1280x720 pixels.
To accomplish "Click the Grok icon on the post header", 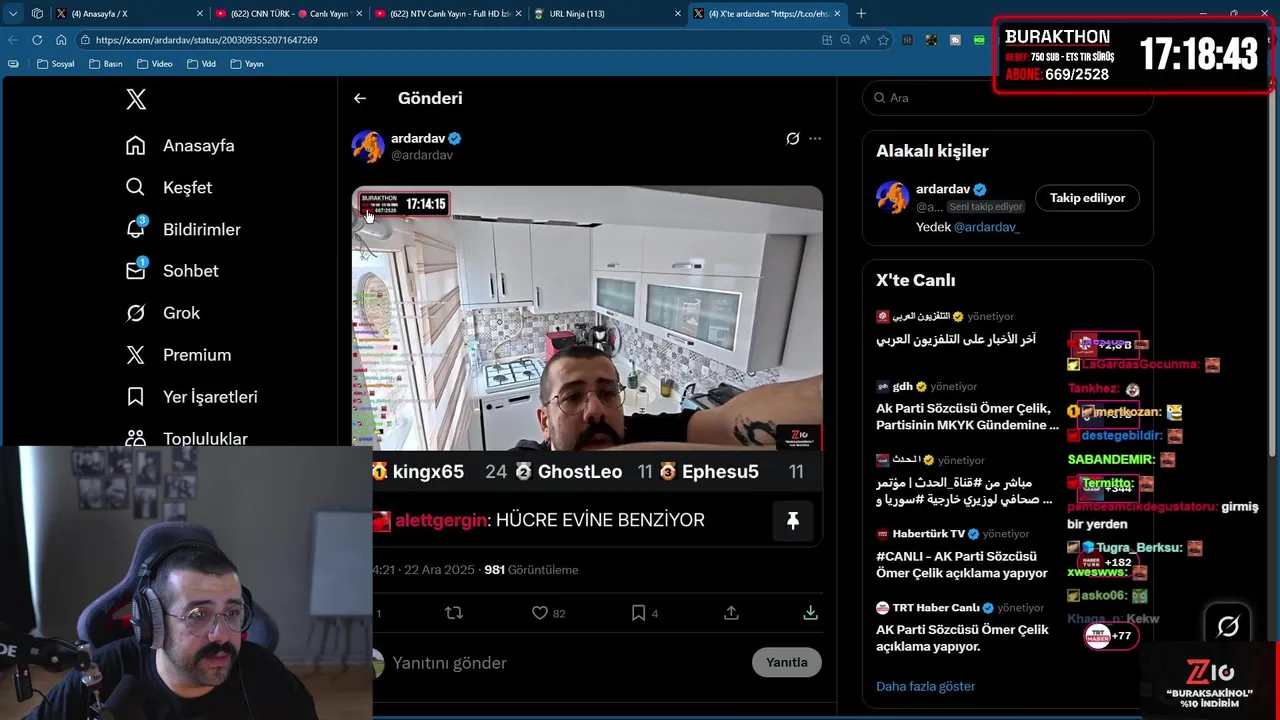I will [792, 139].
